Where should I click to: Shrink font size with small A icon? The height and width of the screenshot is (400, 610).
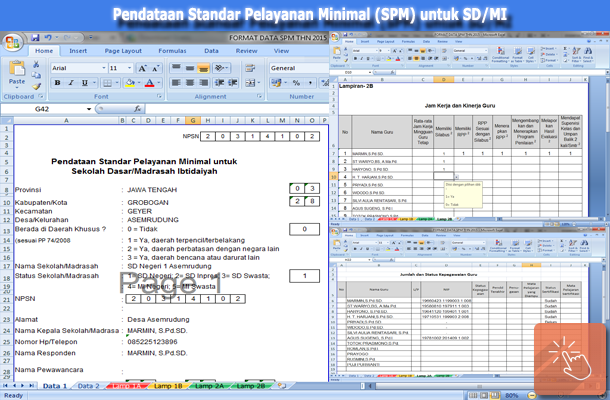pyautogui.click(x=155, y=68)
